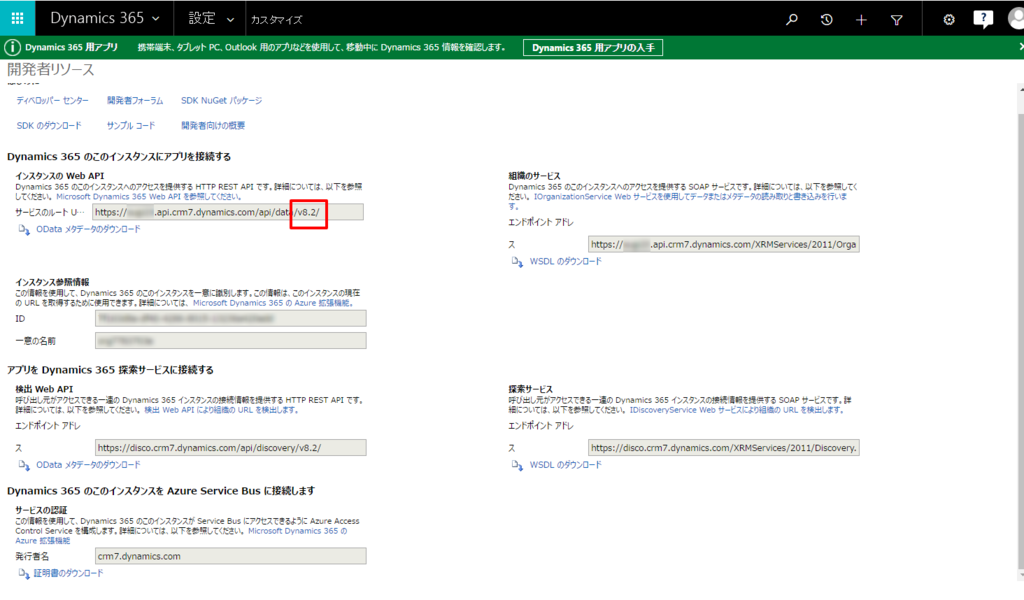Open IDiscoveryService Web サービス link

pos(736,410)
